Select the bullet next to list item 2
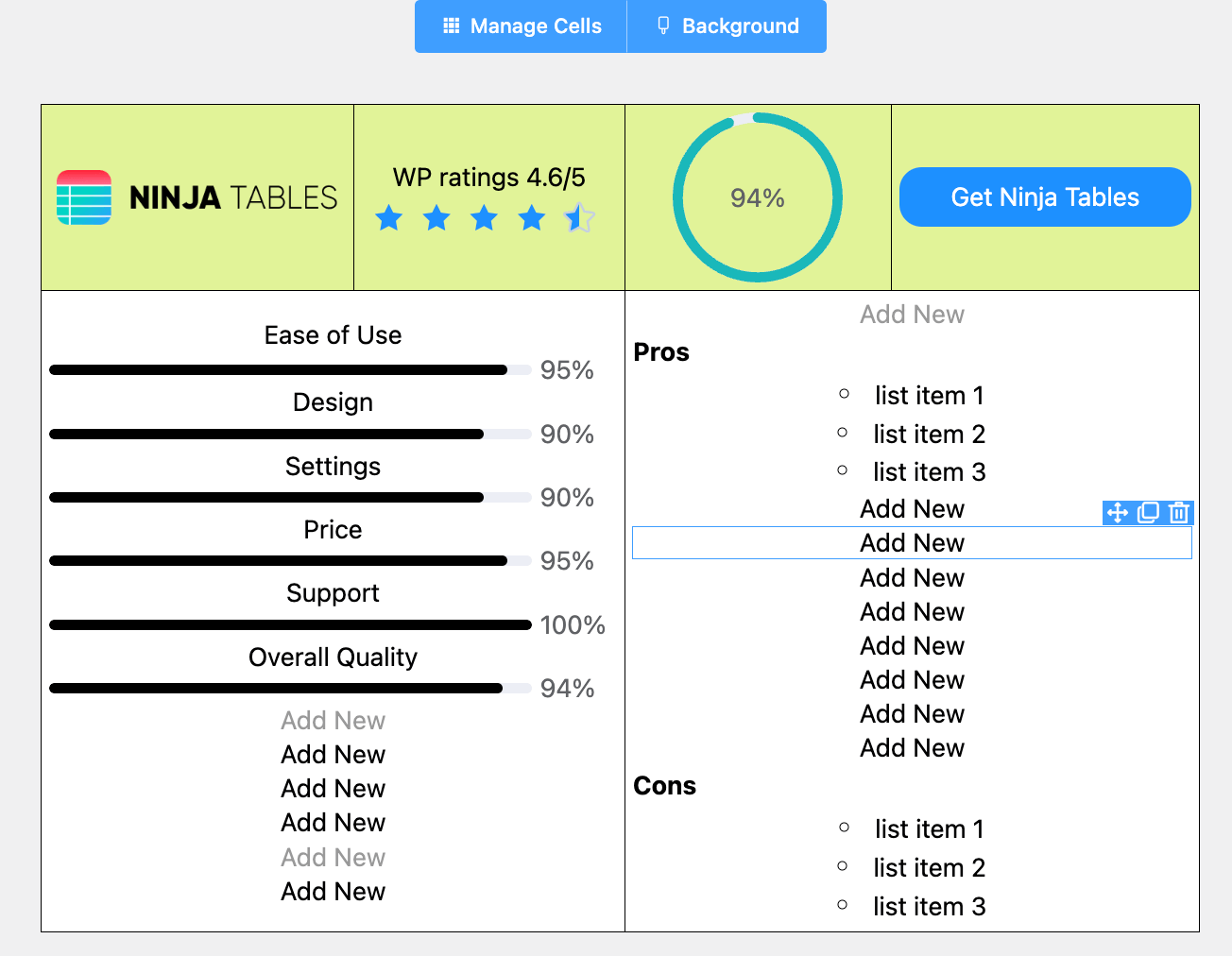The height and width of the screenshot is (956, 1232). [x=842, y=432]
